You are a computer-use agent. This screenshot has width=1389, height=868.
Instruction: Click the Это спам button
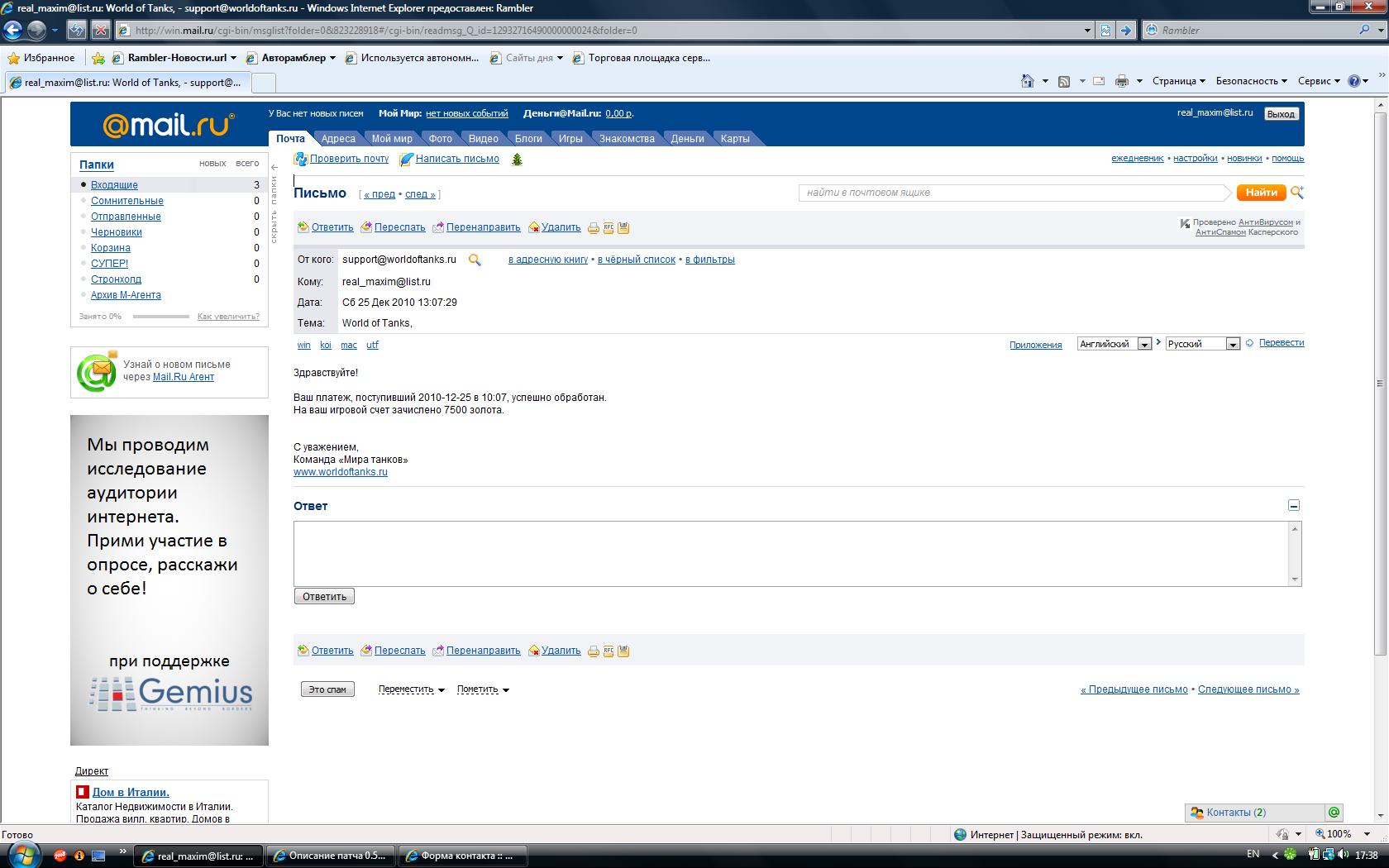[327, 689]
